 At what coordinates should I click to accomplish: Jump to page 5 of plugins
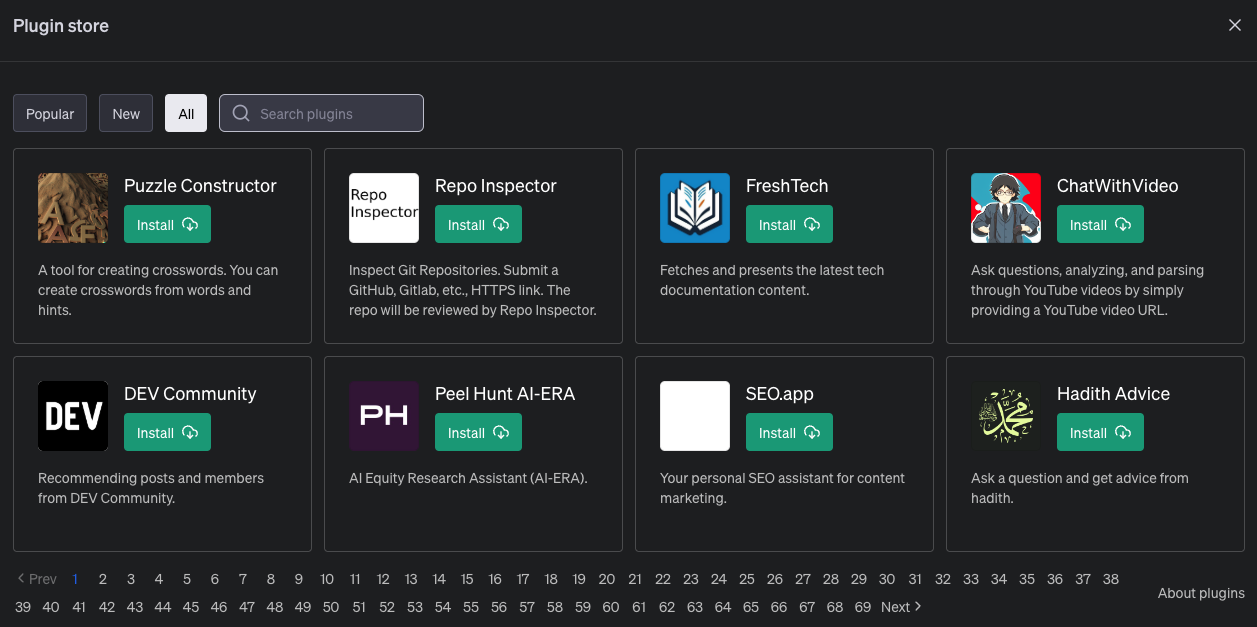pyautogui.click(x=187, y=579)
